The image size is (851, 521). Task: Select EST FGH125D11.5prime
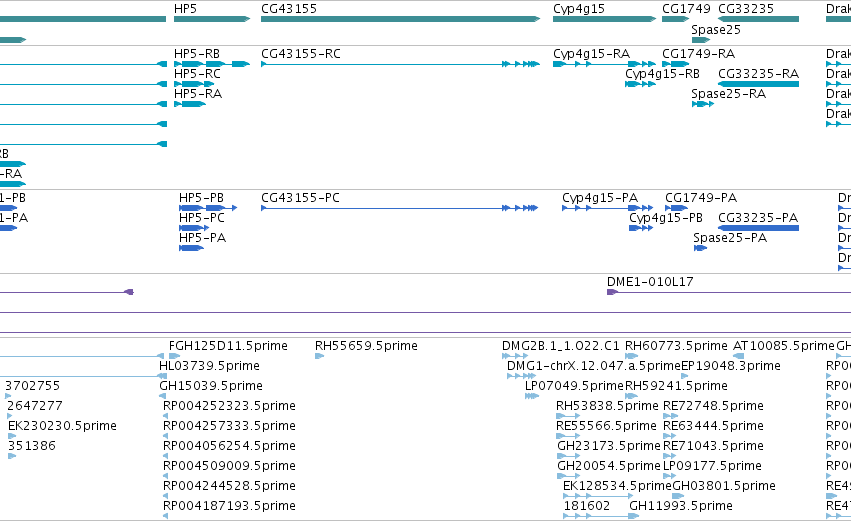228,346
